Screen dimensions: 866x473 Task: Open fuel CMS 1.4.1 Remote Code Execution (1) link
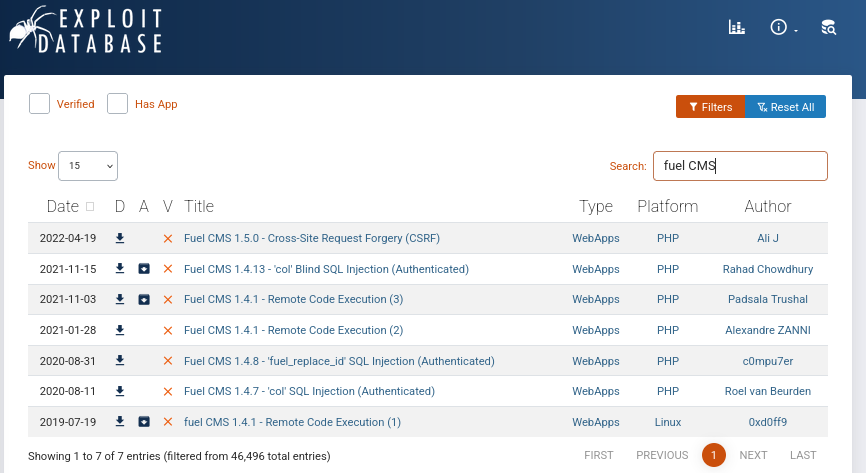(293, 422)
